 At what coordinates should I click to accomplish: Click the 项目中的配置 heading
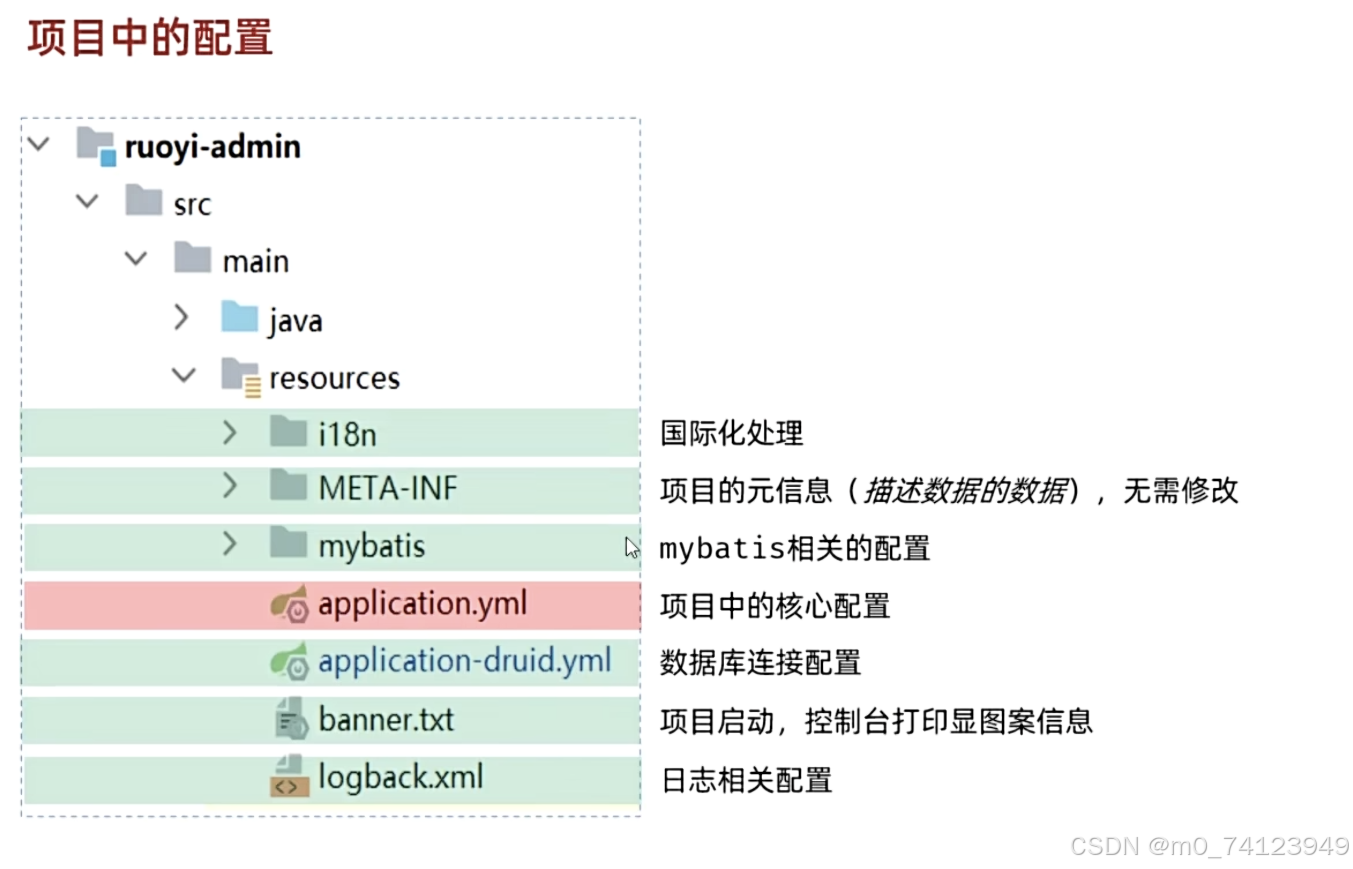pos(150,38)
